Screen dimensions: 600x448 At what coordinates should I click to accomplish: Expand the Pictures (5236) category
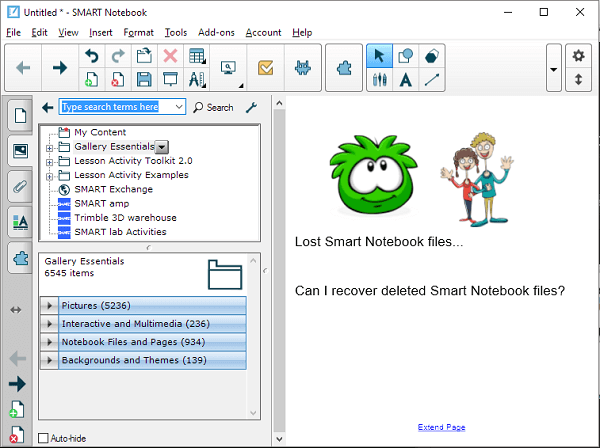(x=48, y=306)
